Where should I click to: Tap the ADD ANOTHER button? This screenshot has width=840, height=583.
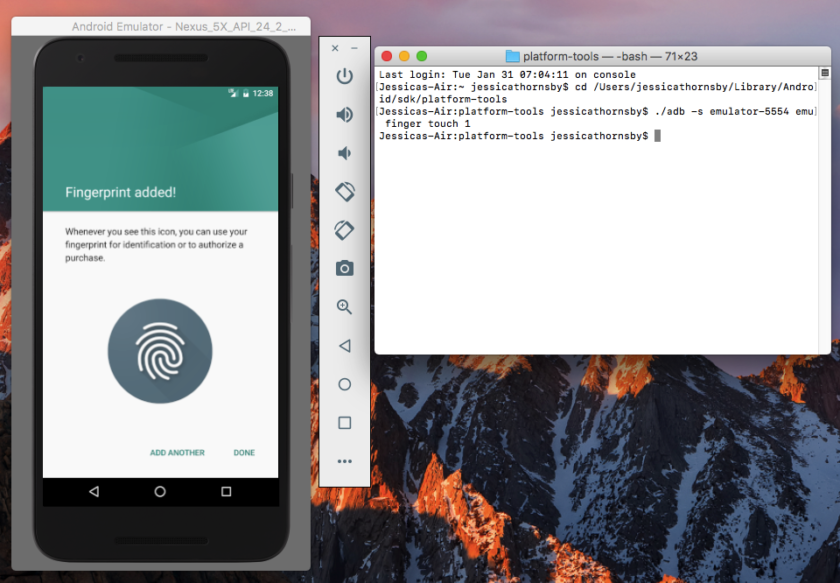[x=176, y=452]
